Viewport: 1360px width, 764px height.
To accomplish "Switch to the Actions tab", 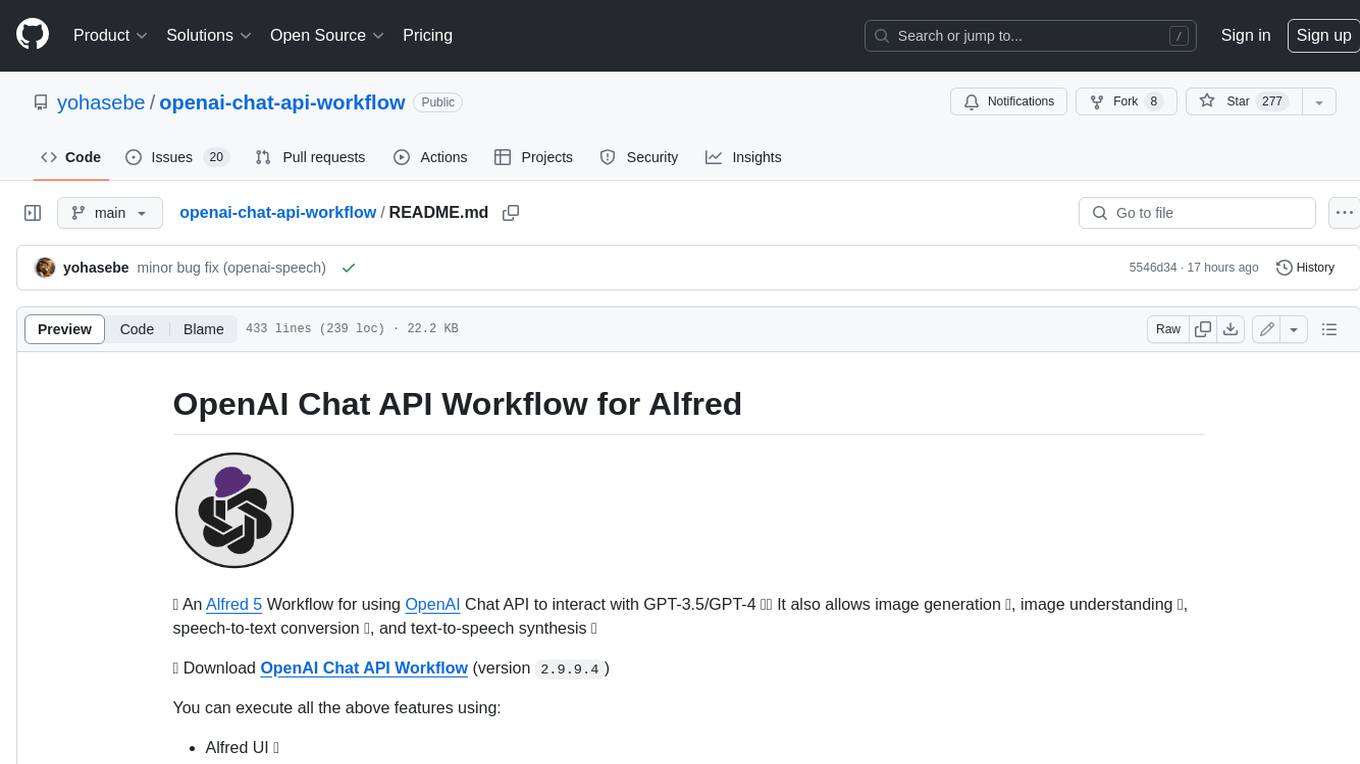I will (x=430, y=157).
